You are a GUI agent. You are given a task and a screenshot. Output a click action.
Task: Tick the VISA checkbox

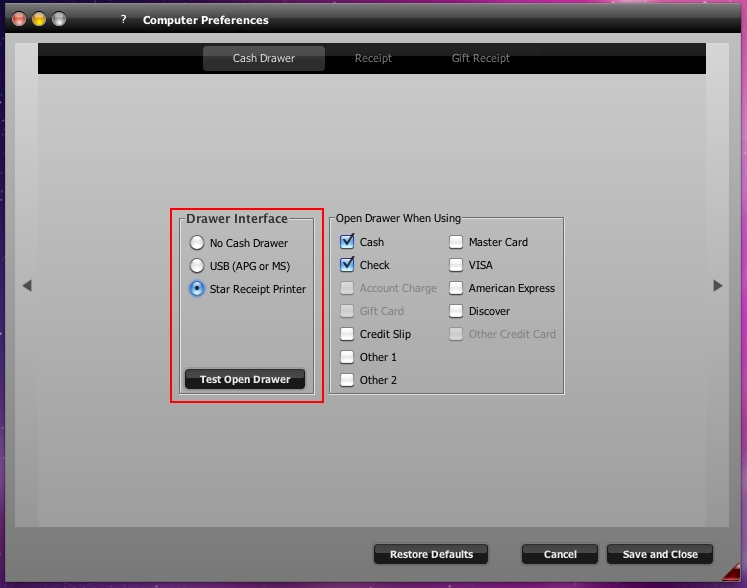[456, 265]
